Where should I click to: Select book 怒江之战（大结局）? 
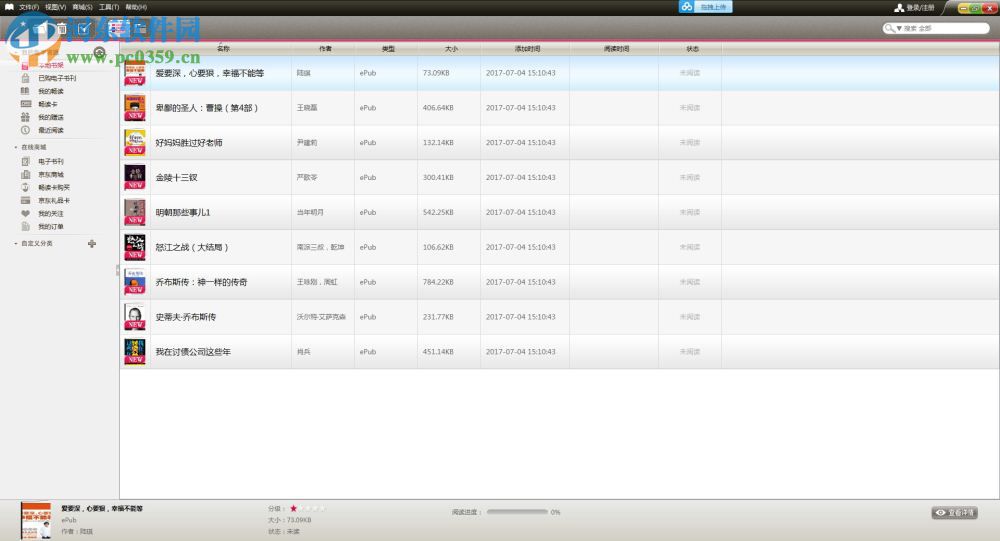pyautogui.click(x=559, y=248)
